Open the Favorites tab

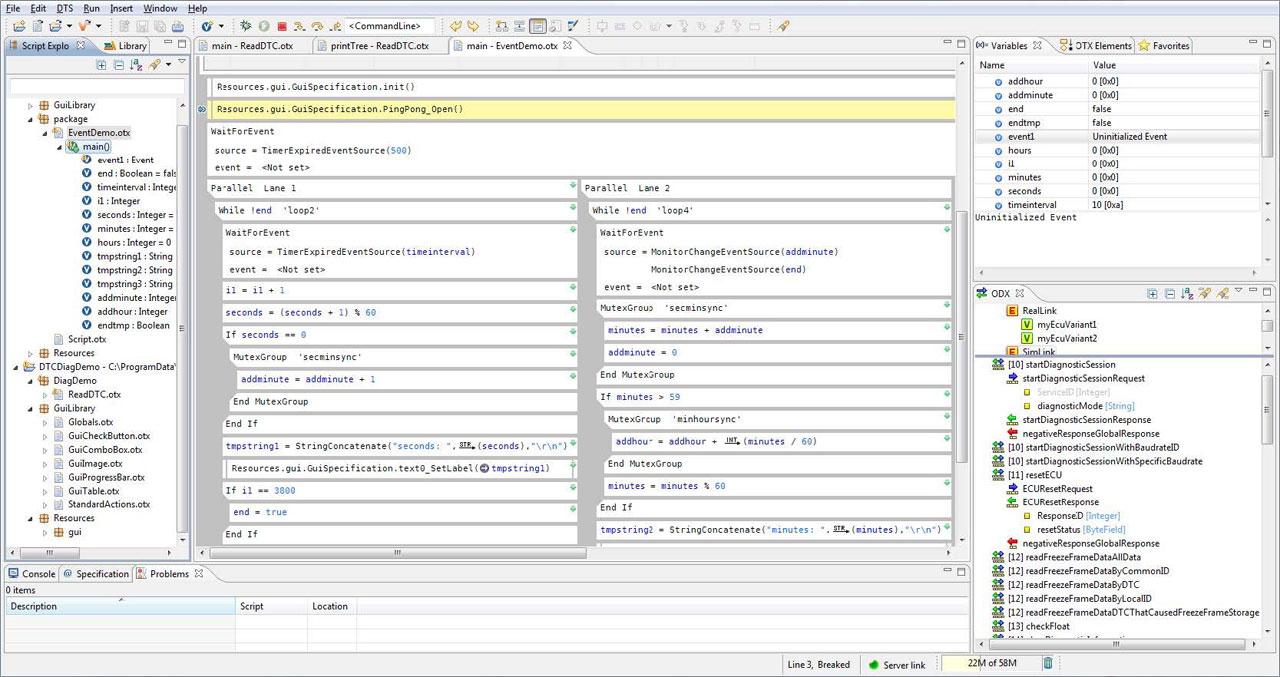click(1163, 45)
